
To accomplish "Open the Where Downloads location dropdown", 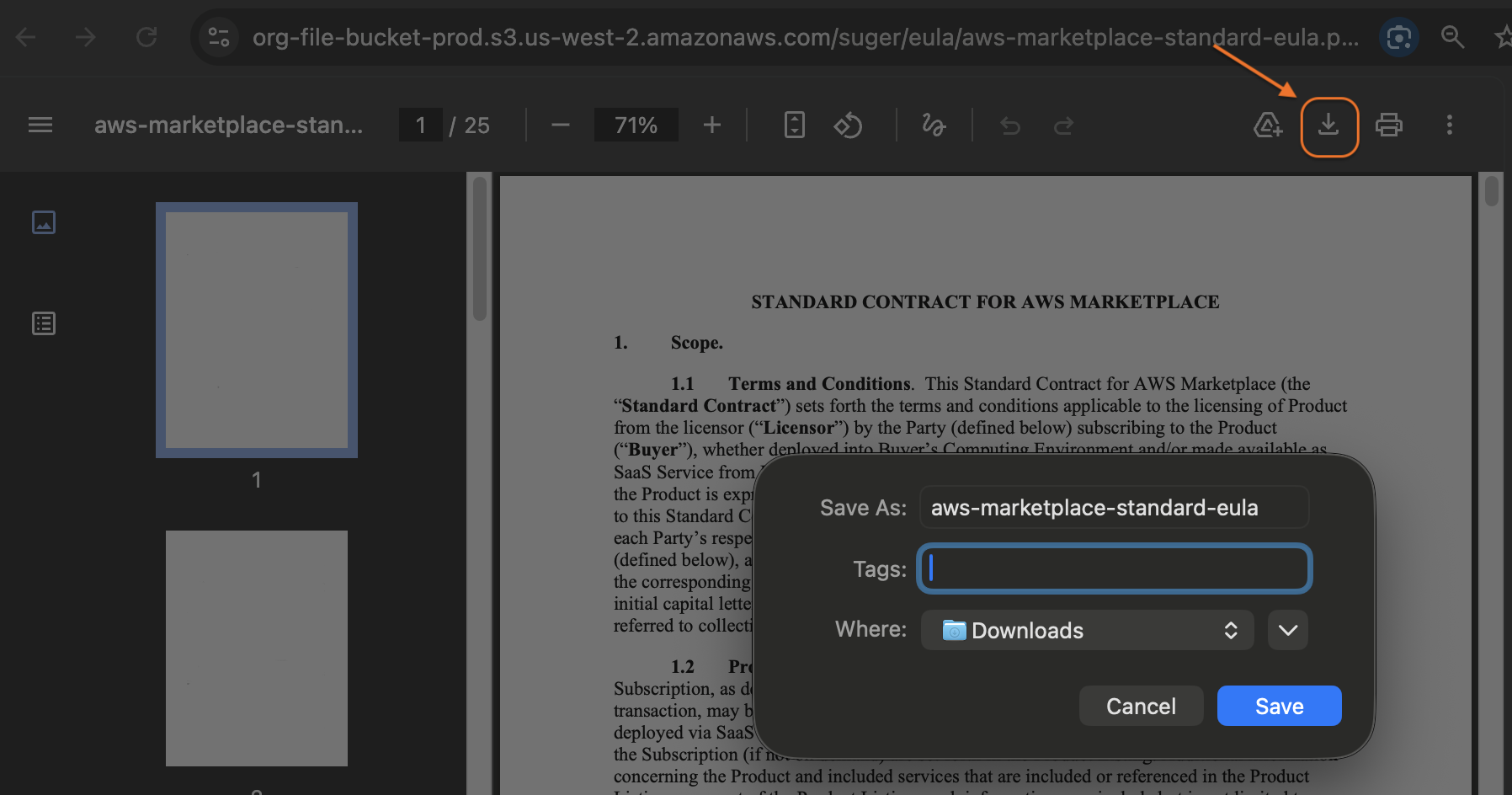I will tap(1088, 630).
